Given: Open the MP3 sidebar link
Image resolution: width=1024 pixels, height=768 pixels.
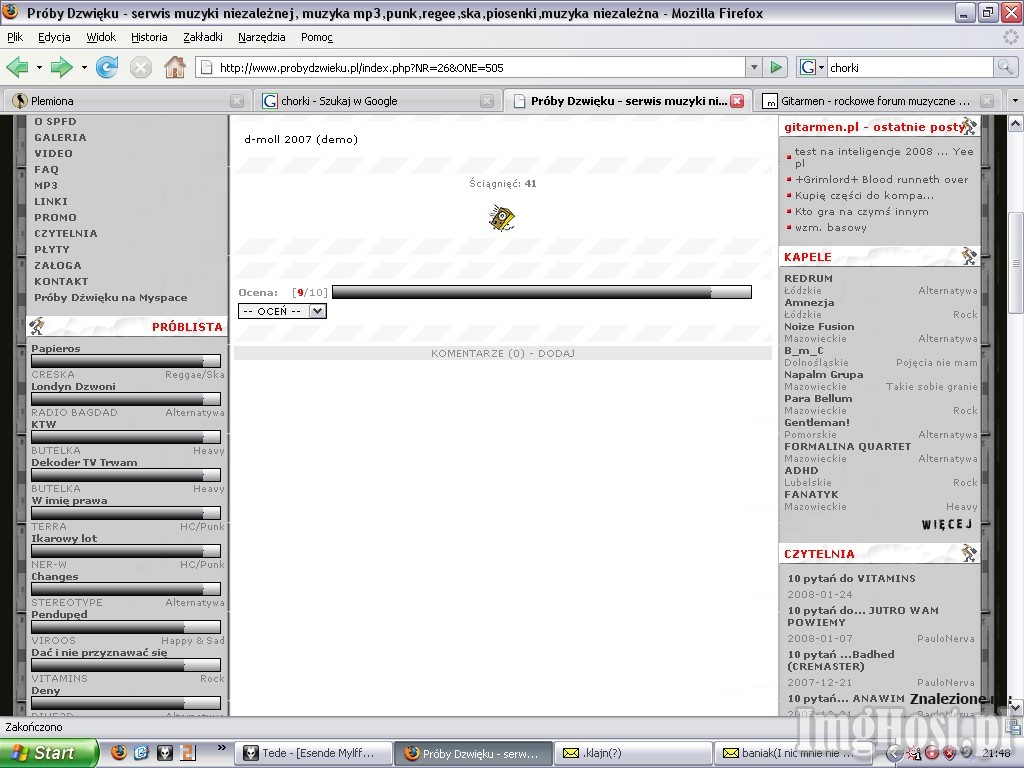Looking at the screenshot, I should point(46,185).
